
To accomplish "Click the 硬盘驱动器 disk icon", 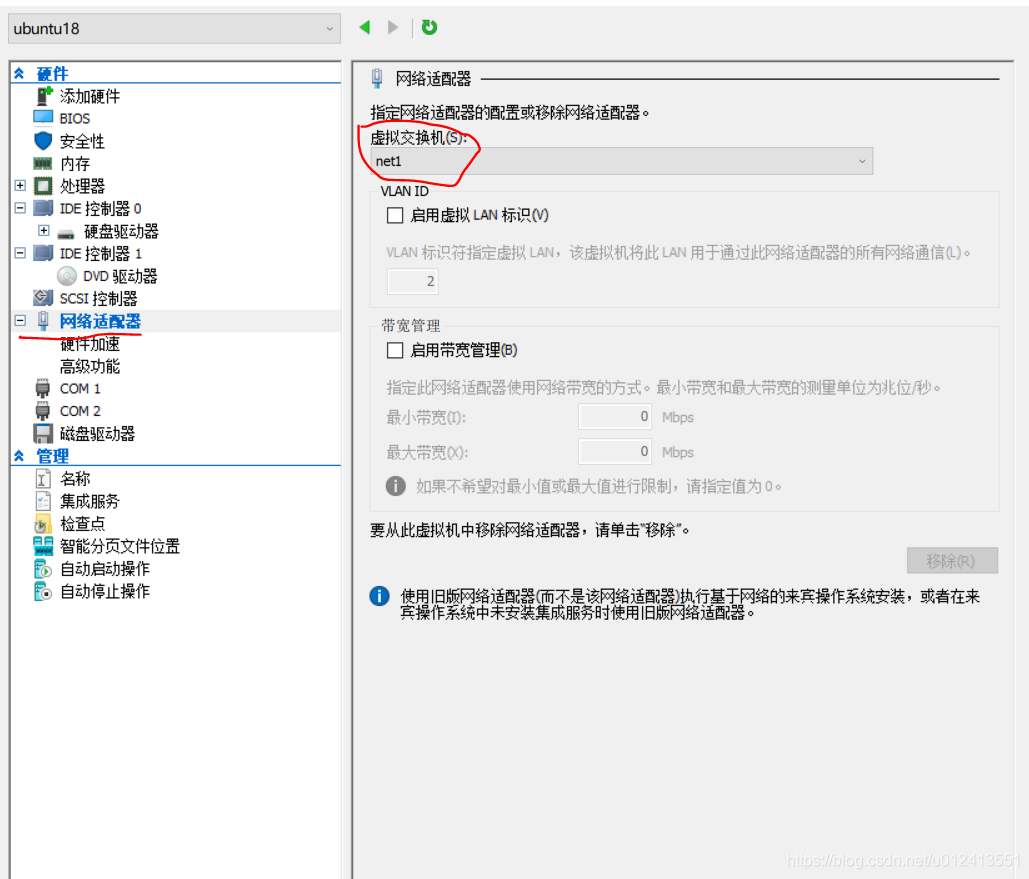I will point(66,233).
